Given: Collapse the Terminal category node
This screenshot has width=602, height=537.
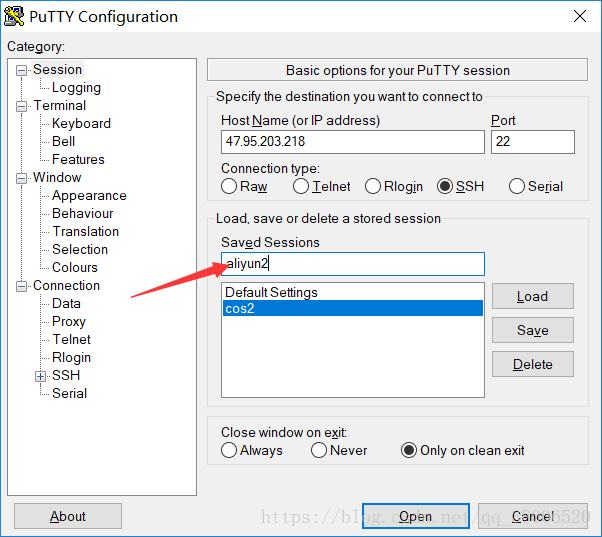Looking at the screenshot, I should click(22, 106).
